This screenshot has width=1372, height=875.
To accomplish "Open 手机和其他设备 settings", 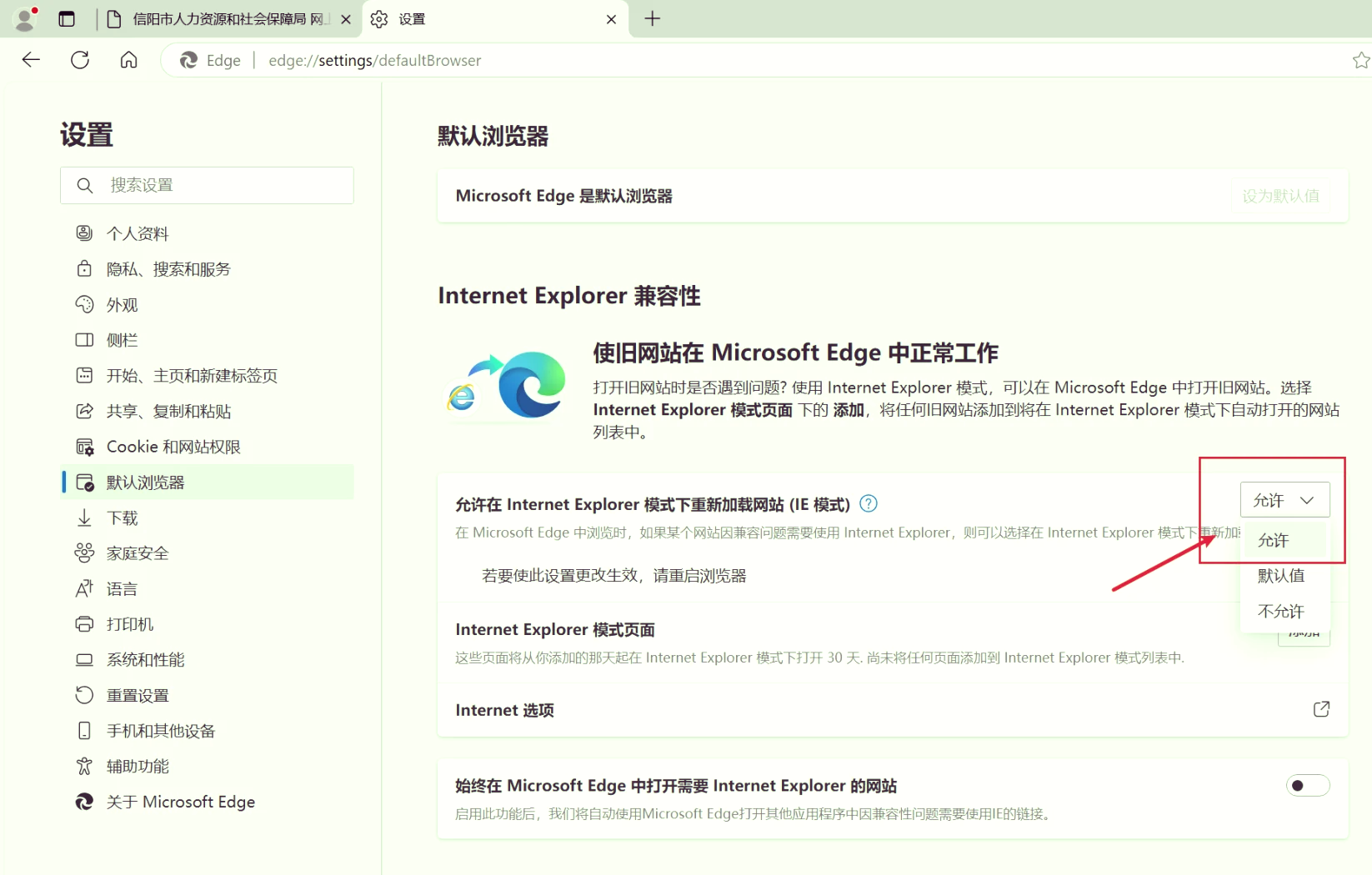I will pyautogui.click(x=208, y=731).
